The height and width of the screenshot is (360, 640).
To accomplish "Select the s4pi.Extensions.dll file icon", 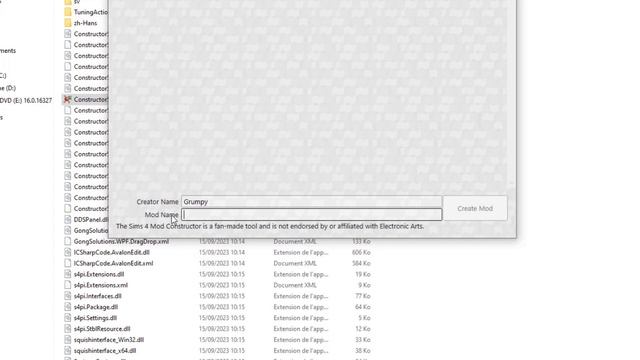I will pos(68,274).
